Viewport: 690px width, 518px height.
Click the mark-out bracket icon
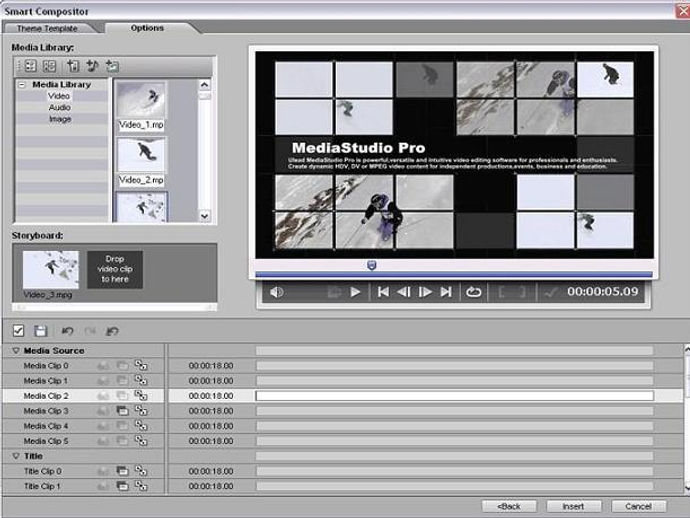click(x=522, y=292)
